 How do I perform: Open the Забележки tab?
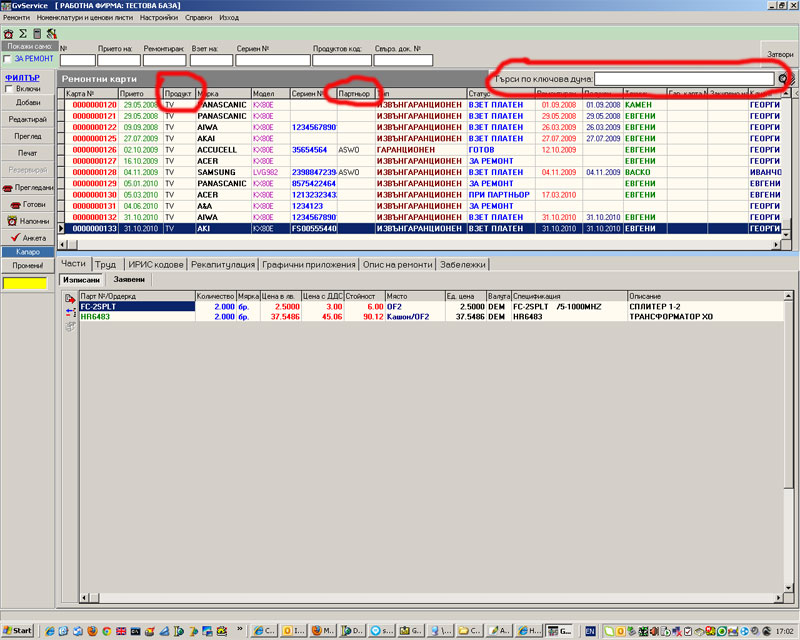[463, 264]
